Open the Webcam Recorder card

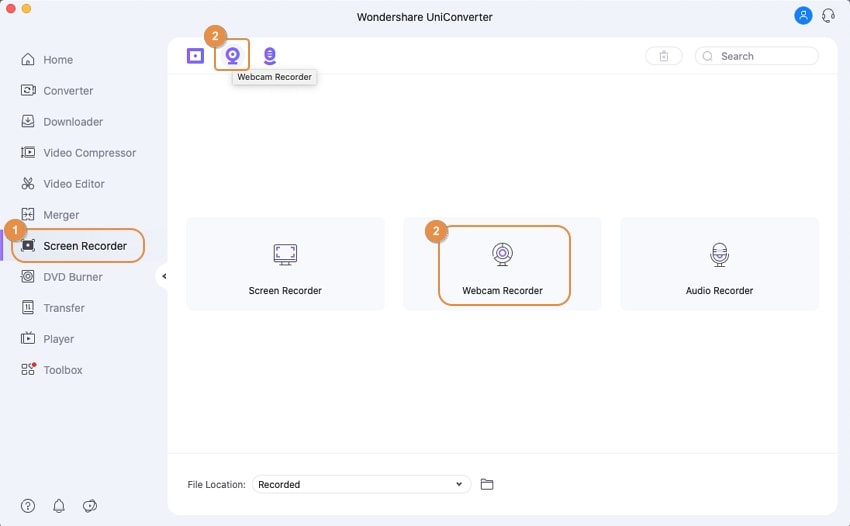[x=503, y=264]
